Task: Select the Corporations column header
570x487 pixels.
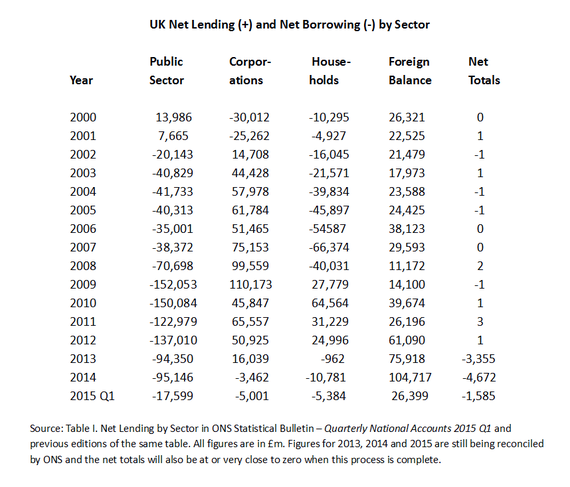Action: tap(250, 71)
